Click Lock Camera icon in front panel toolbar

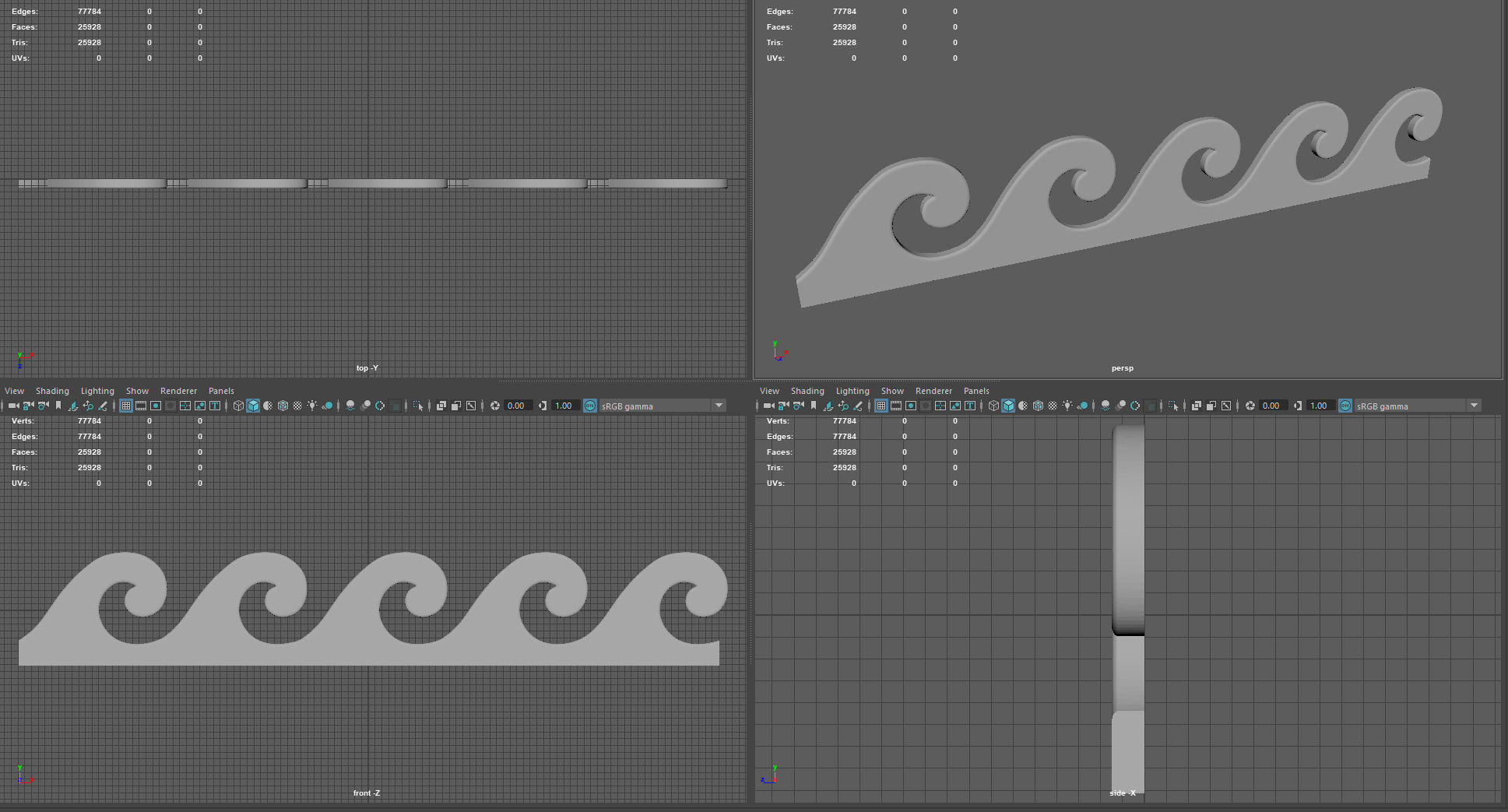[28, 406]
